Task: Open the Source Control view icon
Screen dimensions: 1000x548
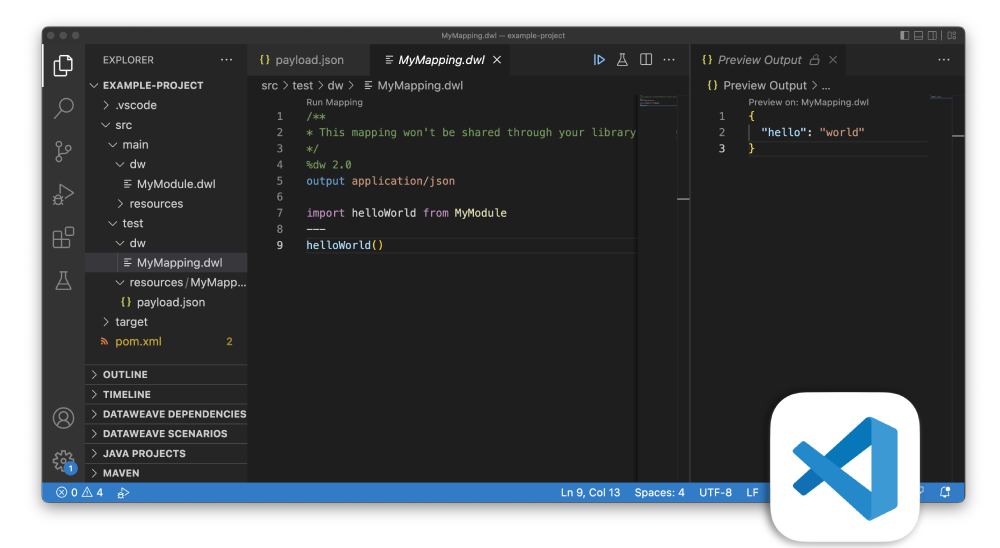Action: pos(63,151)
